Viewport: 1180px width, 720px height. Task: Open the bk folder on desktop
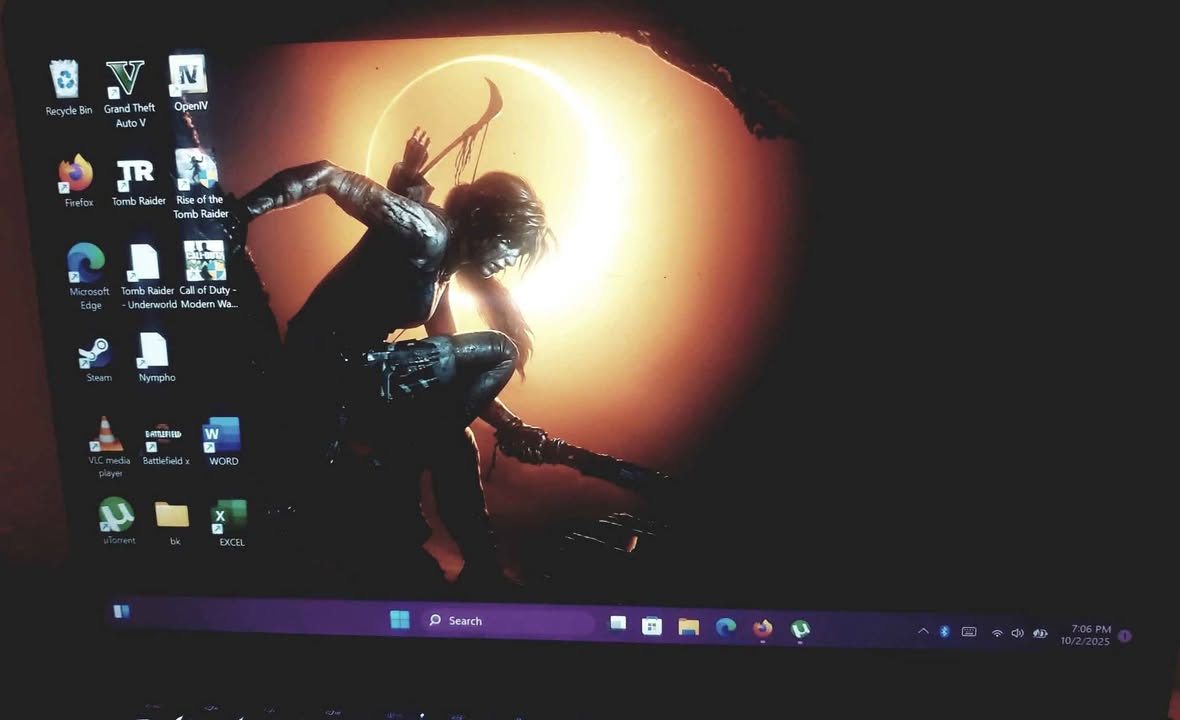click(172, 515)
